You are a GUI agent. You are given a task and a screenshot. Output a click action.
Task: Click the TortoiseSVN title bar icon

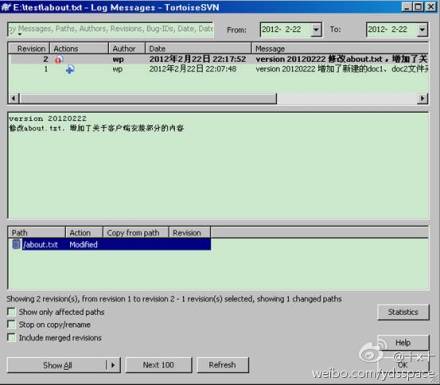6,7
